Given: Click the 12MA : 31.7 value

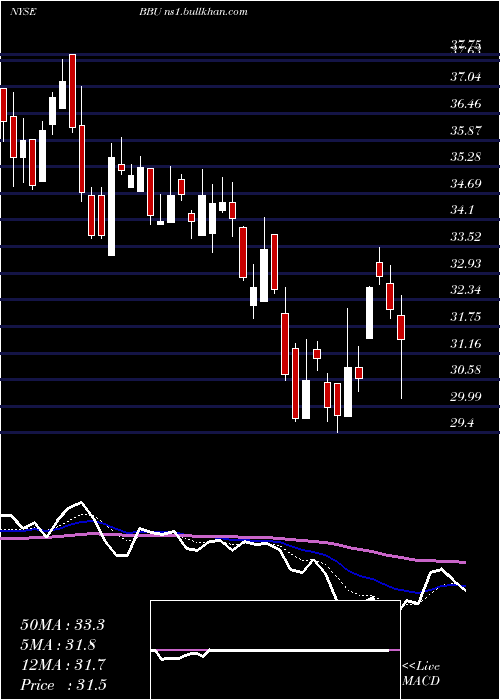Looking at the screenshot, I should coord(63,665).
